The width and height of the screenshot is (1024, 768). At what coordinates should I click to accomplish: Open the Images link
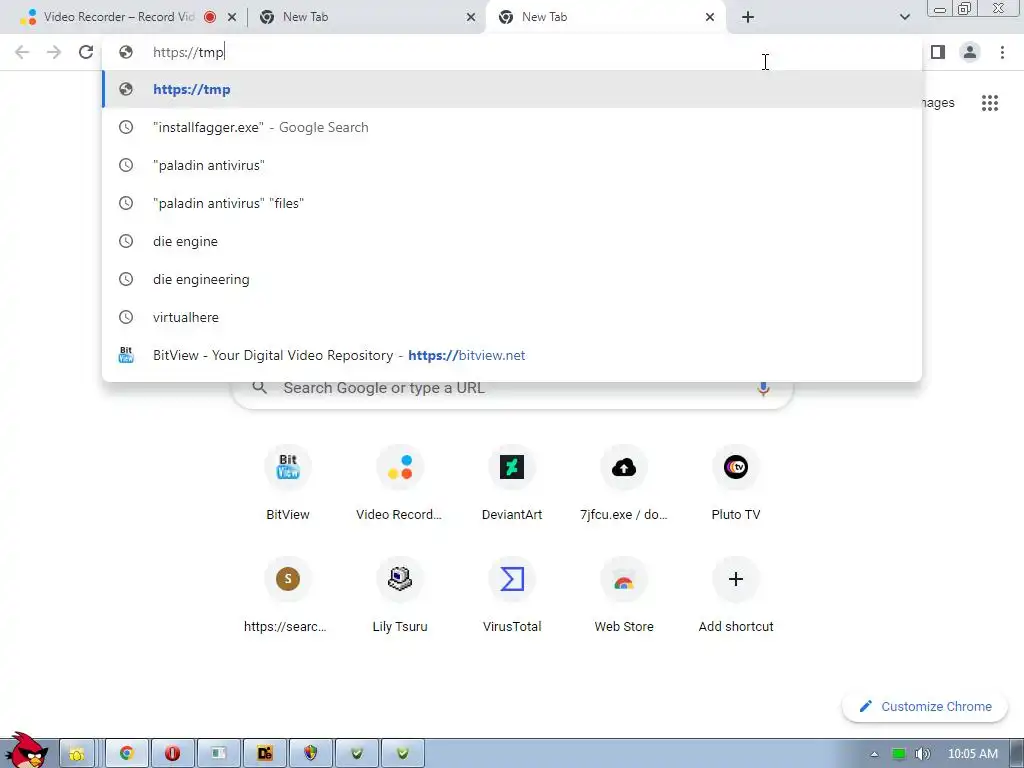938,103
